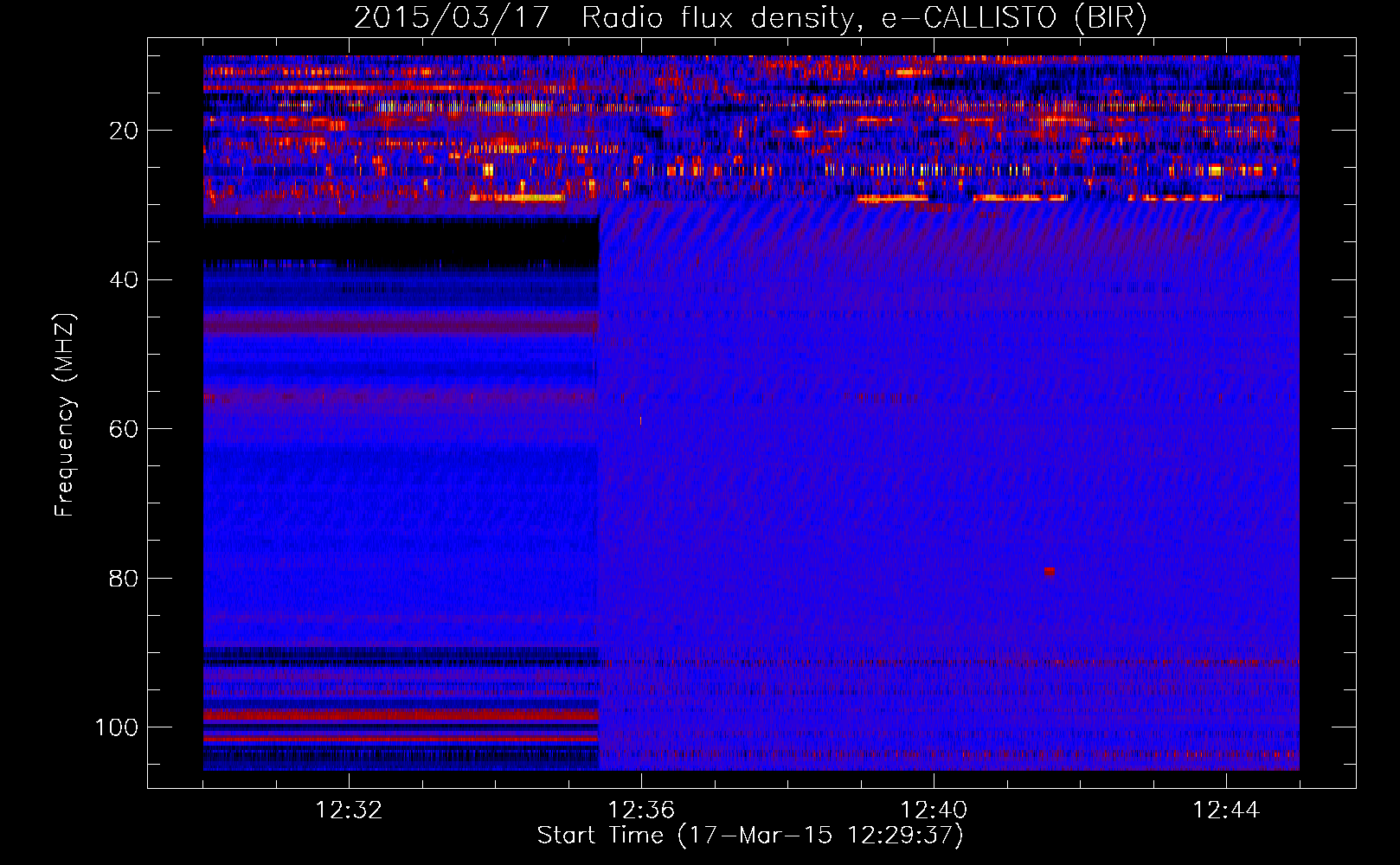The width and height of the screenshot is (1400, 865).
Task: Click the 40 MHz frequency tick label
Action: click(x=124, y=280)
